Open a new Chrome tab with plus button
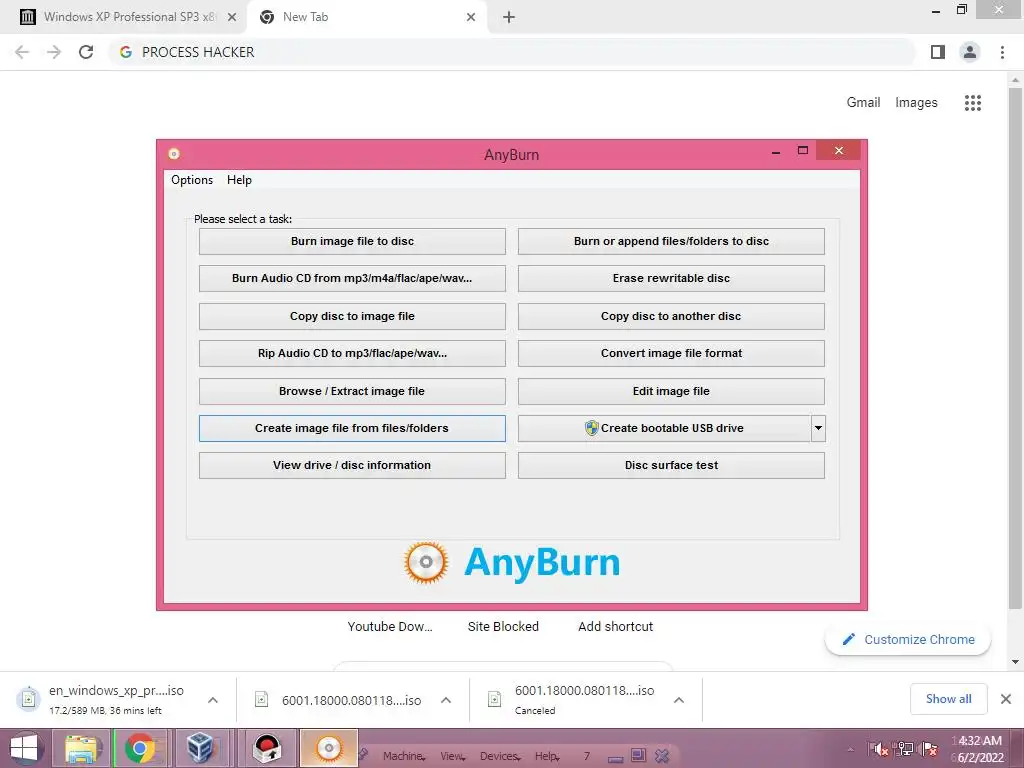The image size is (1024, 768). [509, 18]
